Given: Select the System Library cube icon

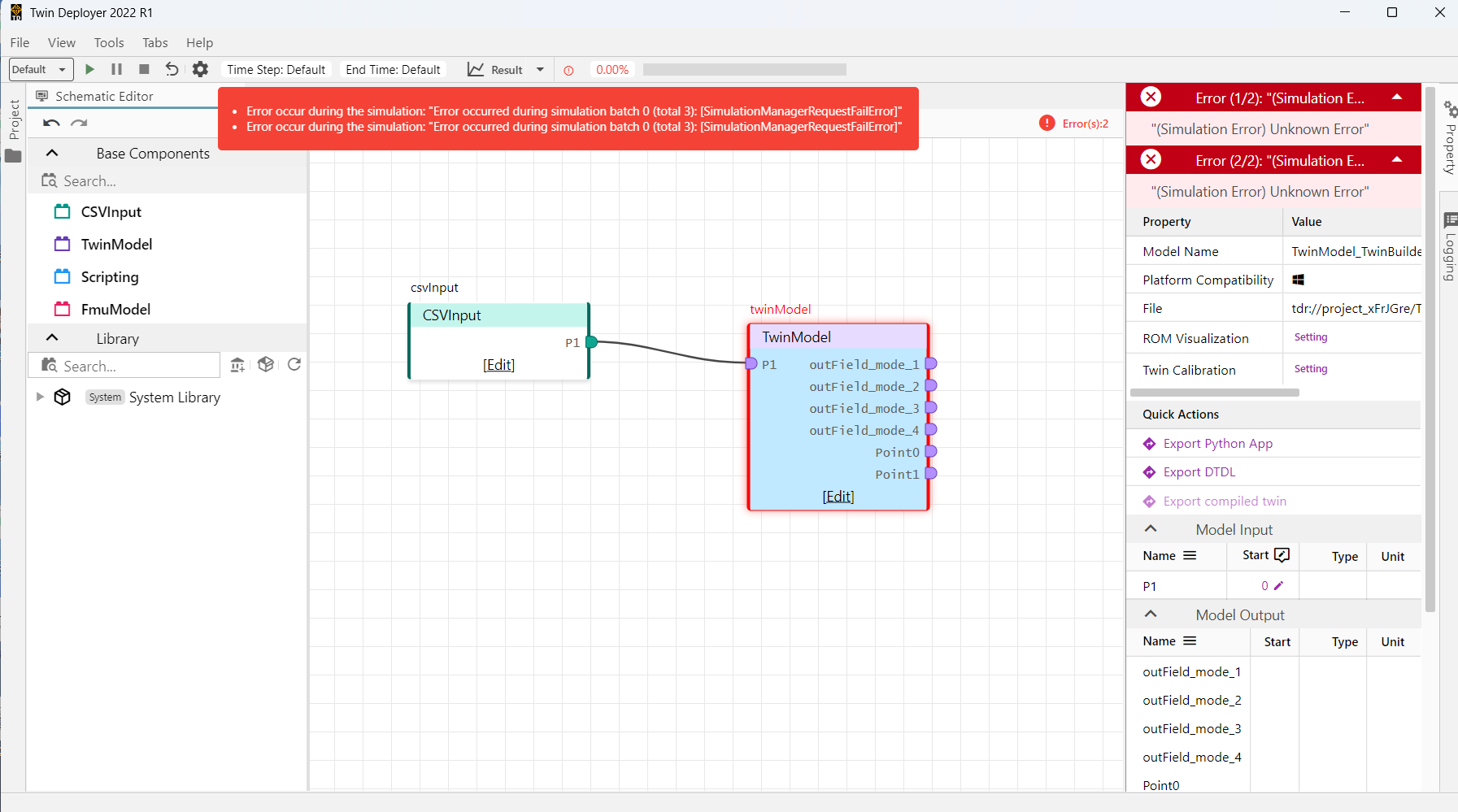Looking at the screenshot, I should coord(63,397).
